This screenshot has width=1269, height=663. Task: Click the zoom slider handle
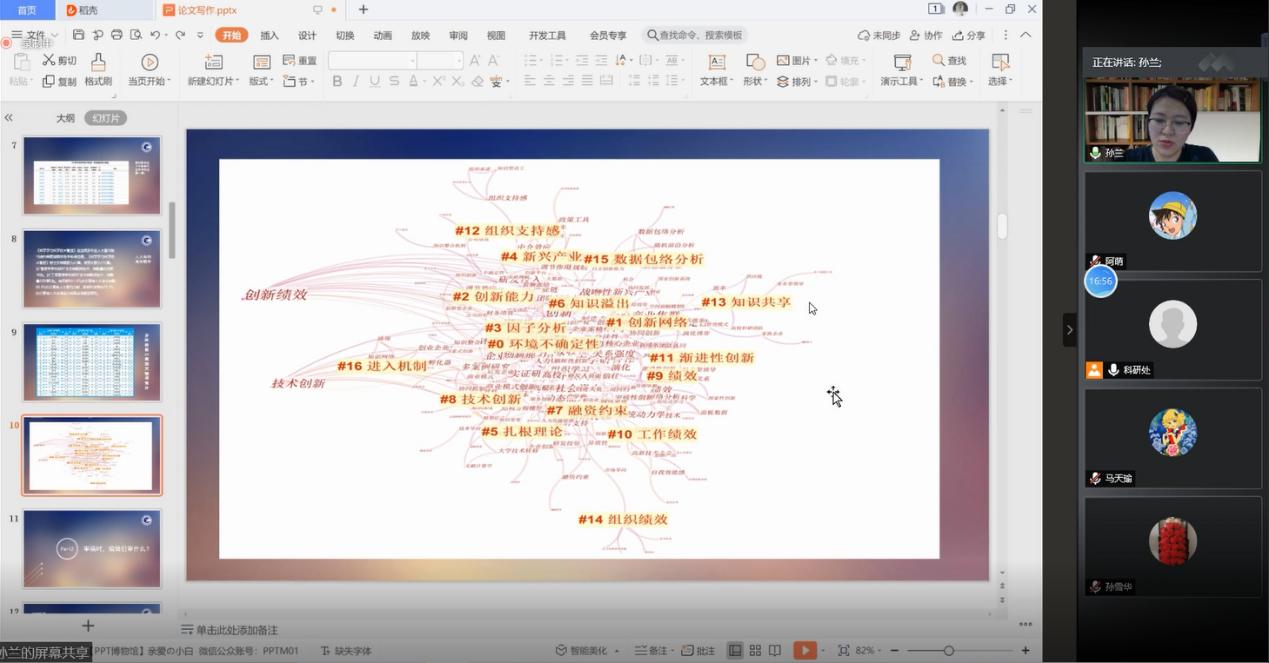[x=948, y=651]
